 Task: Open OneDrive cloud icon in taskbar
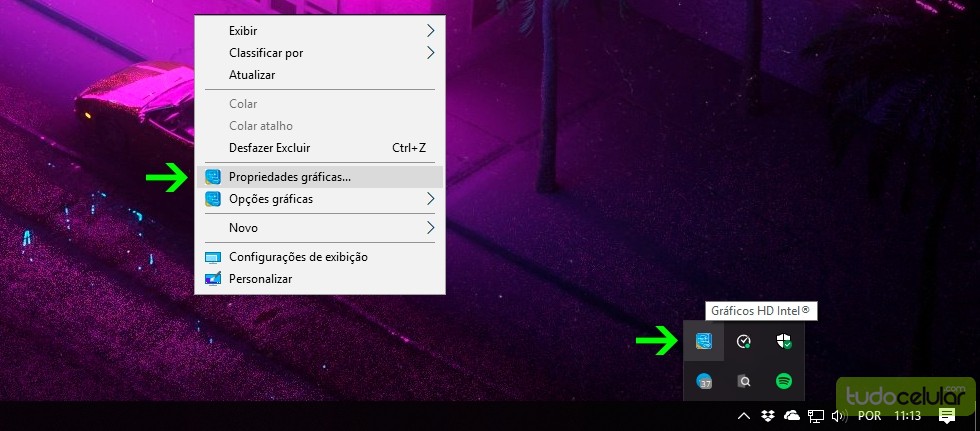[x=792, y=416]
